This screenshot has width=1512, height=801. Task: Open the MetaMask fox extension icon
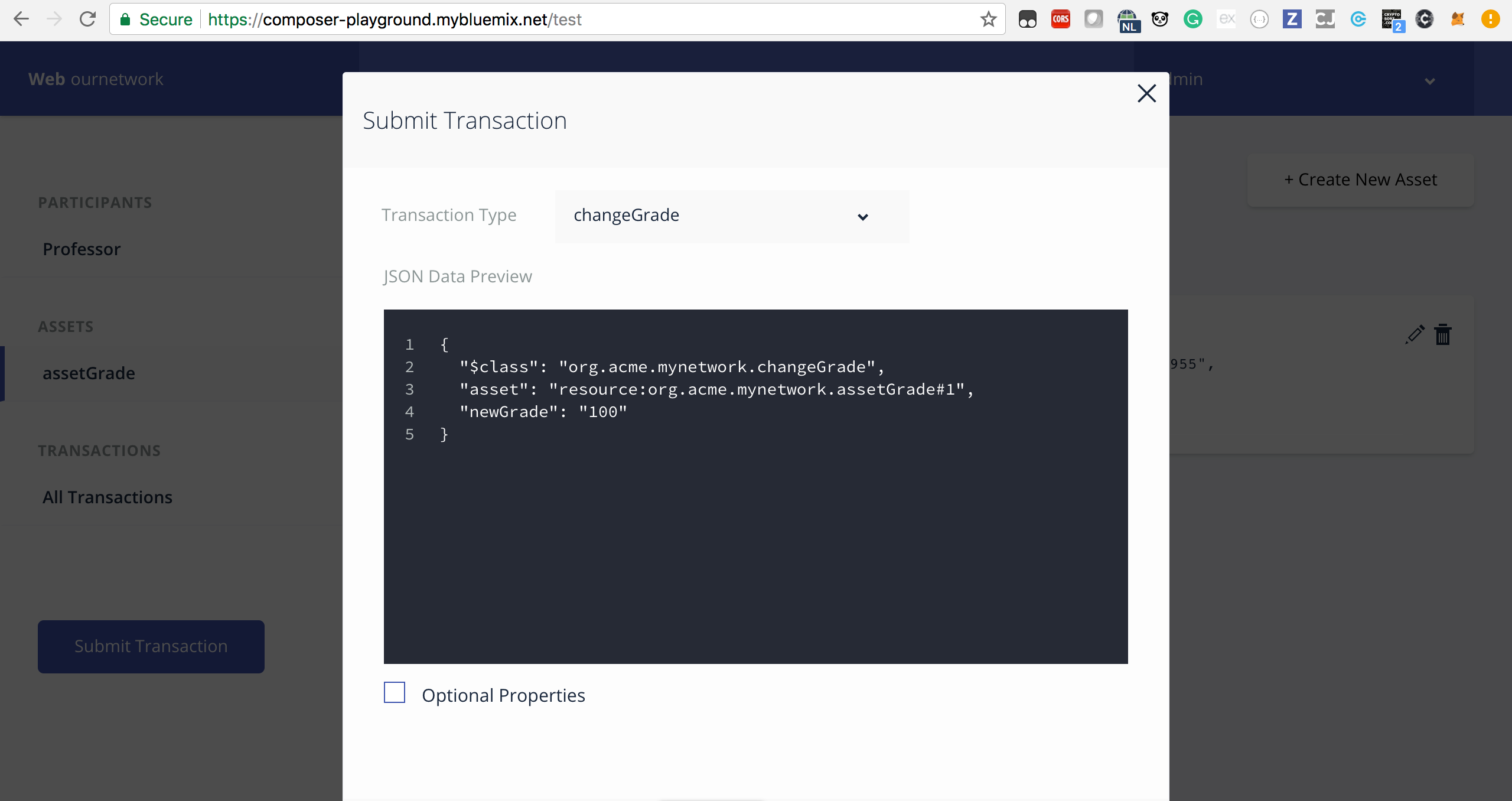click(1457, 19)
